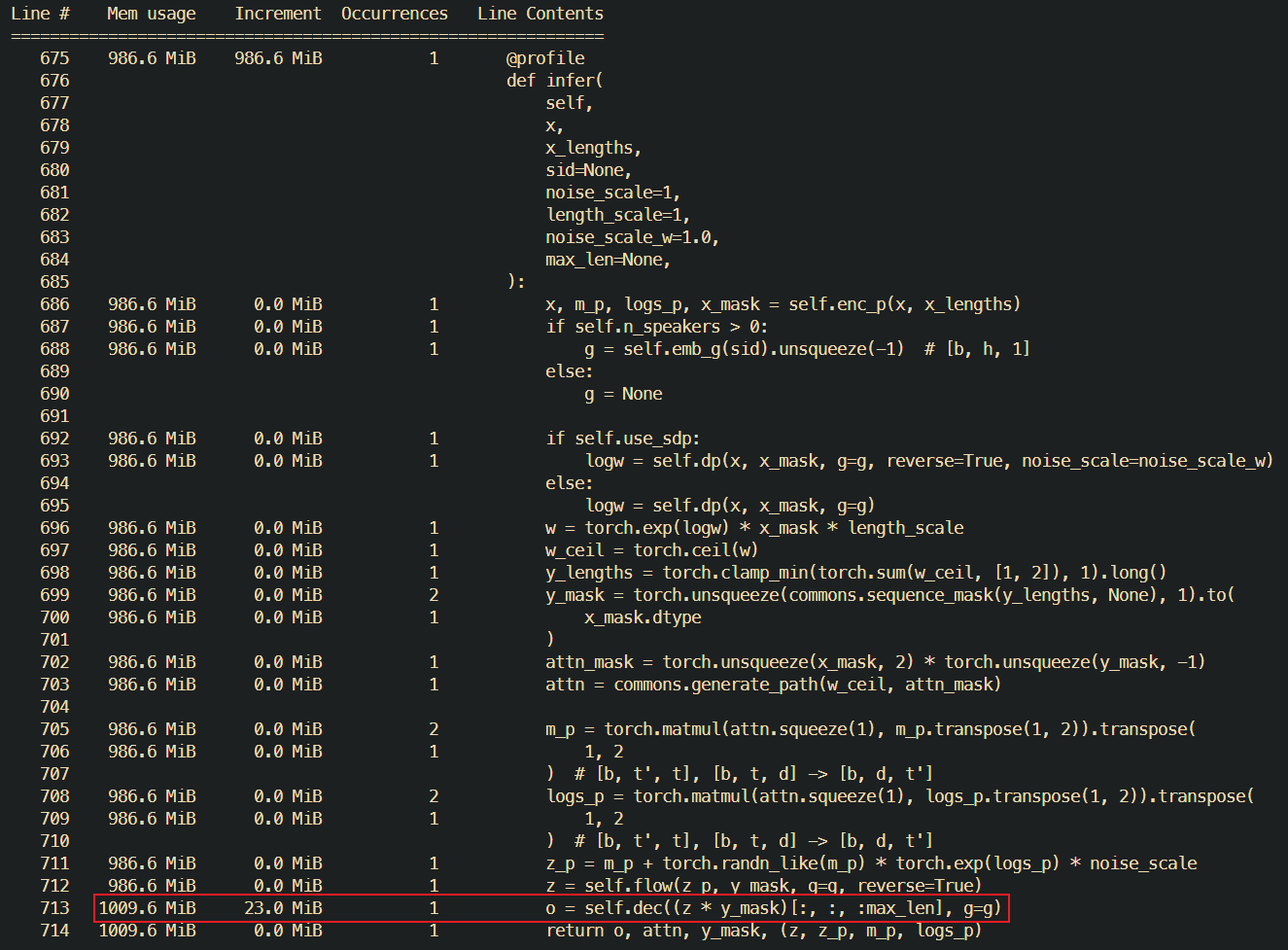
Task: Click the 'noise_scale=1,' parameter on line 681
Action: click(613, 192)
